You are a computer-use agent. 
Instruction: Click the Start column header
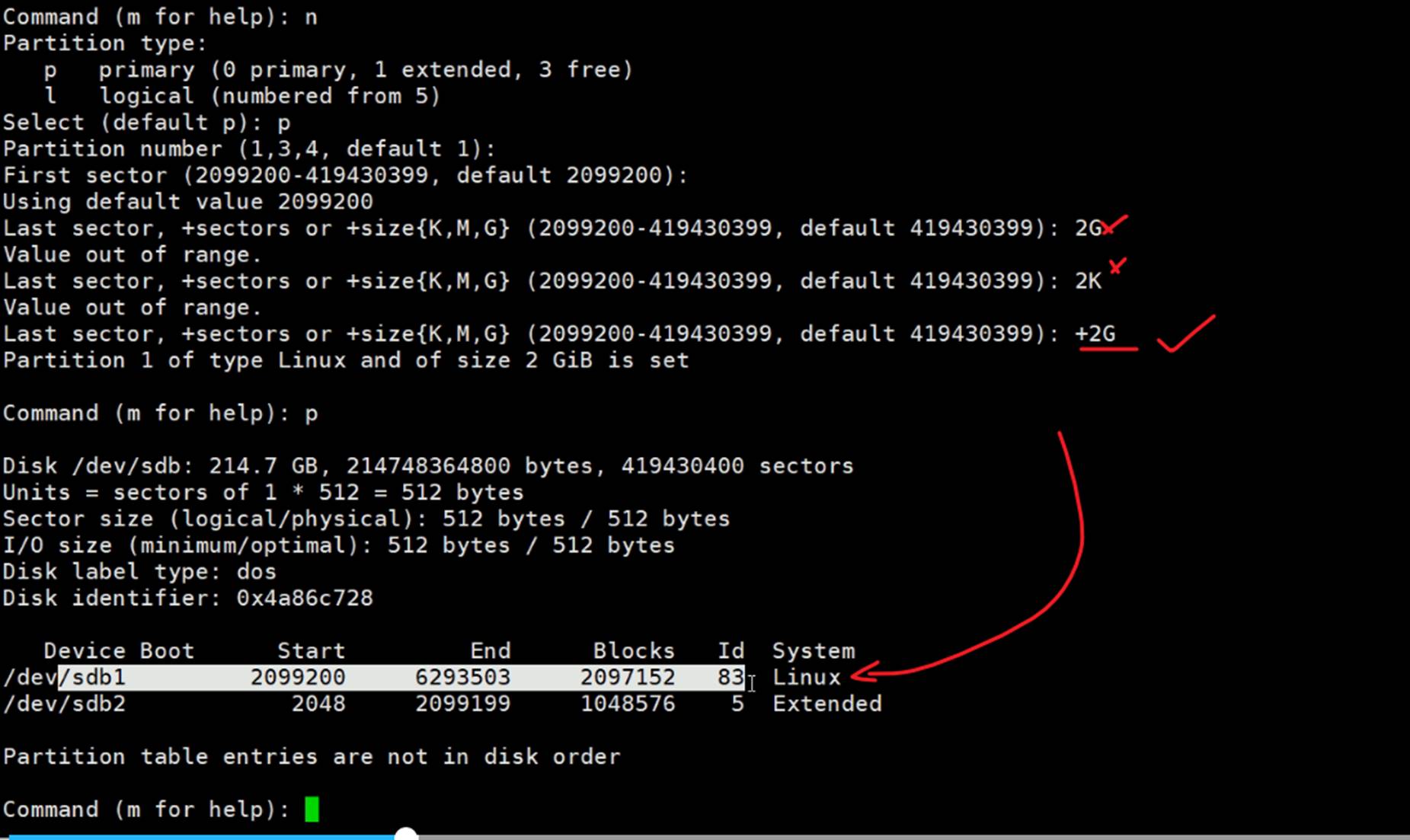311,651
